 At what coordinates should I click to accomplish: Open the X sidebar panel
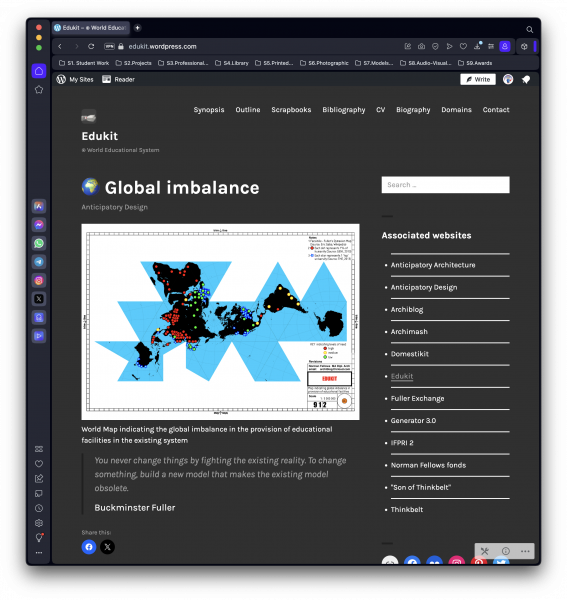click(x=39, y=299)
